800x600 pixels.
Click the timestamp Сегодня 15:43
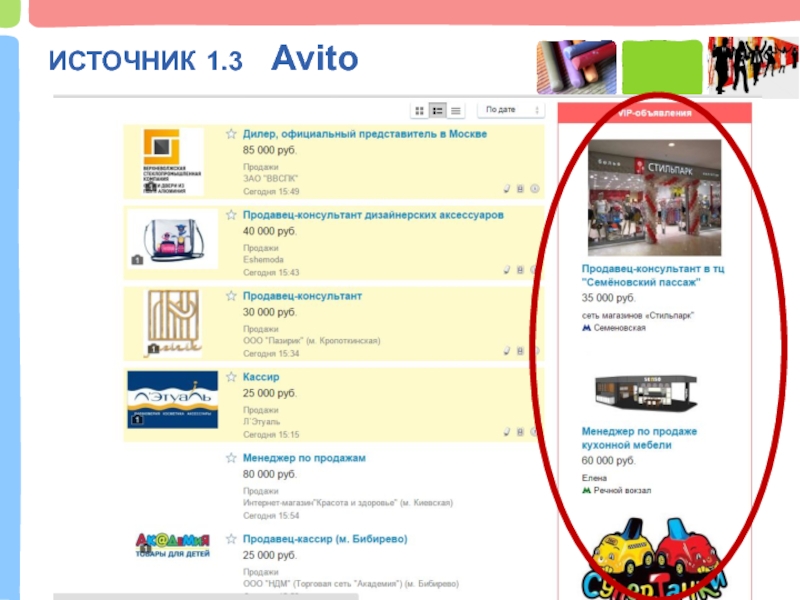point(271,273)
